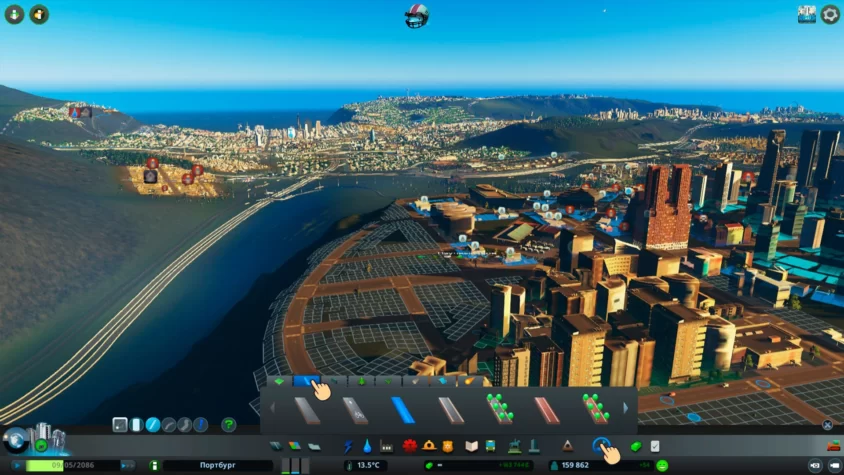Open the Economy green money panel
This screenshot has height=475, width=844.
(636, 446)
